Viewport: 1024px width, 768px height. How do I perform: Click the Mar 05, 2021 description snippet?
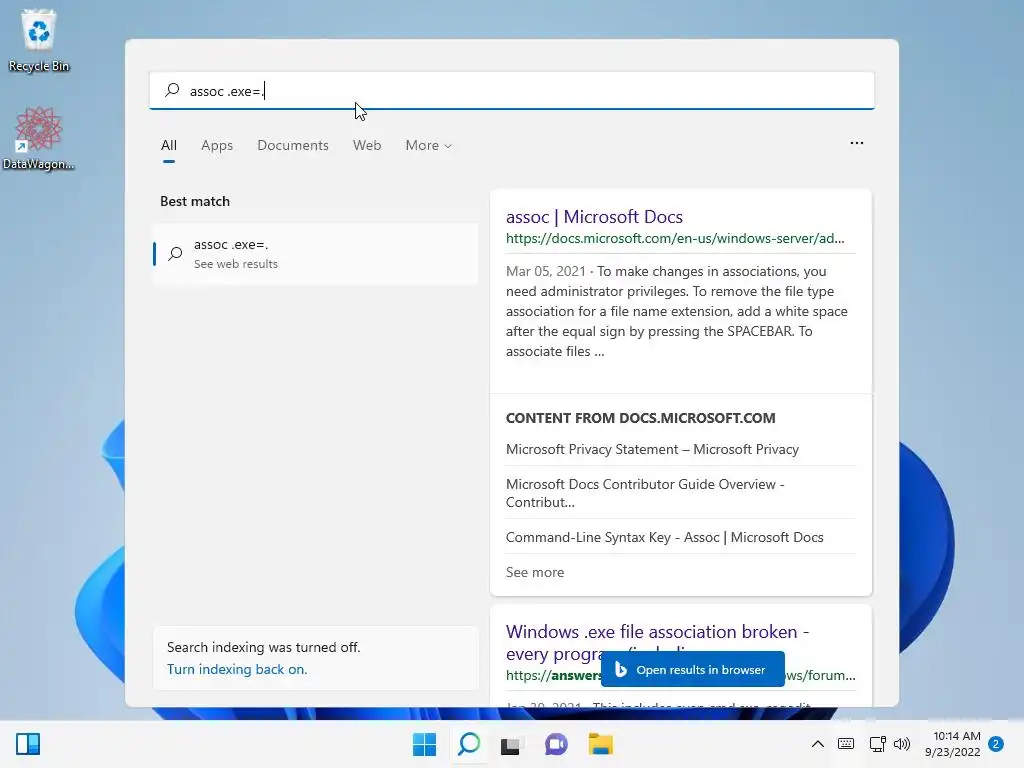pyautogui.click(x=677, y=312)
